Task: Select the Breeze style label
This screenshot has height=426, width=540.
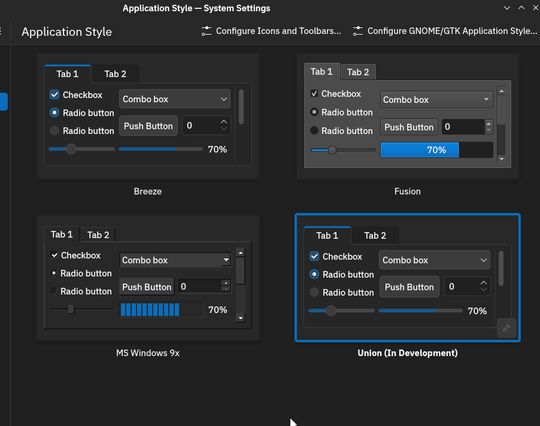Action: (148, 191)
